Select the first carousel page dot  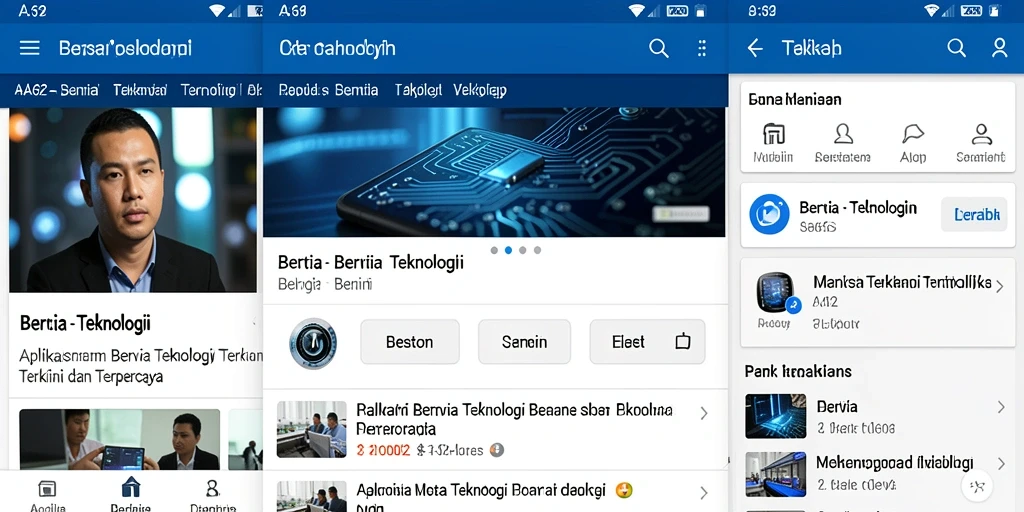click(x=494, y=250)
